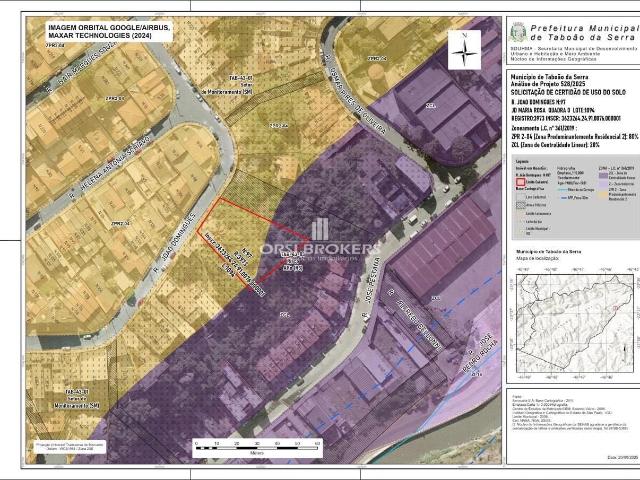Click the dark blue dashed APP line symbol in legend
This screenshot has height=480, width=640.
(x=562, y=197)
